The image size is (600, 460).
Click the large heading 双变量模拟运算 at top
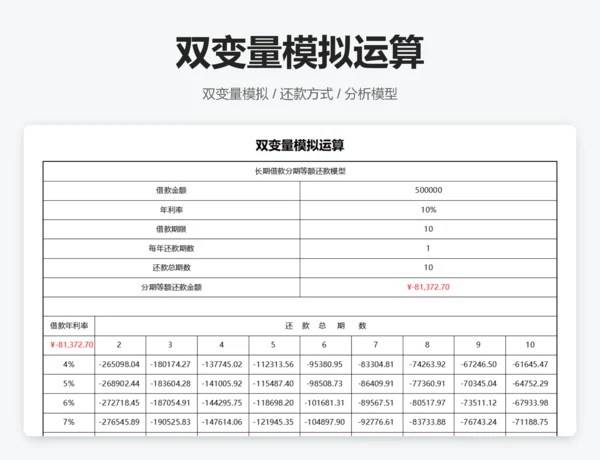299,52
